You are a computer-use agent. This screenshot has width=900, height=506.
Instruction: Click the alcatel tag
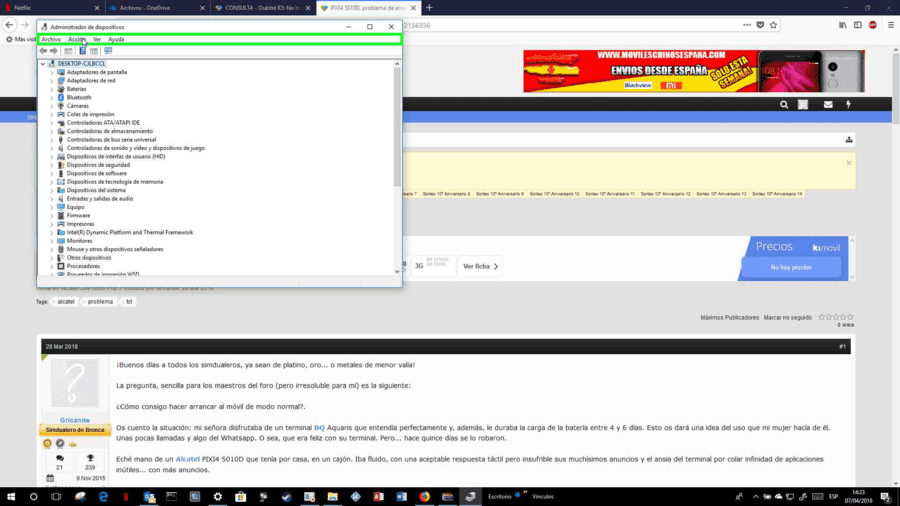click(x=66, y=302)
